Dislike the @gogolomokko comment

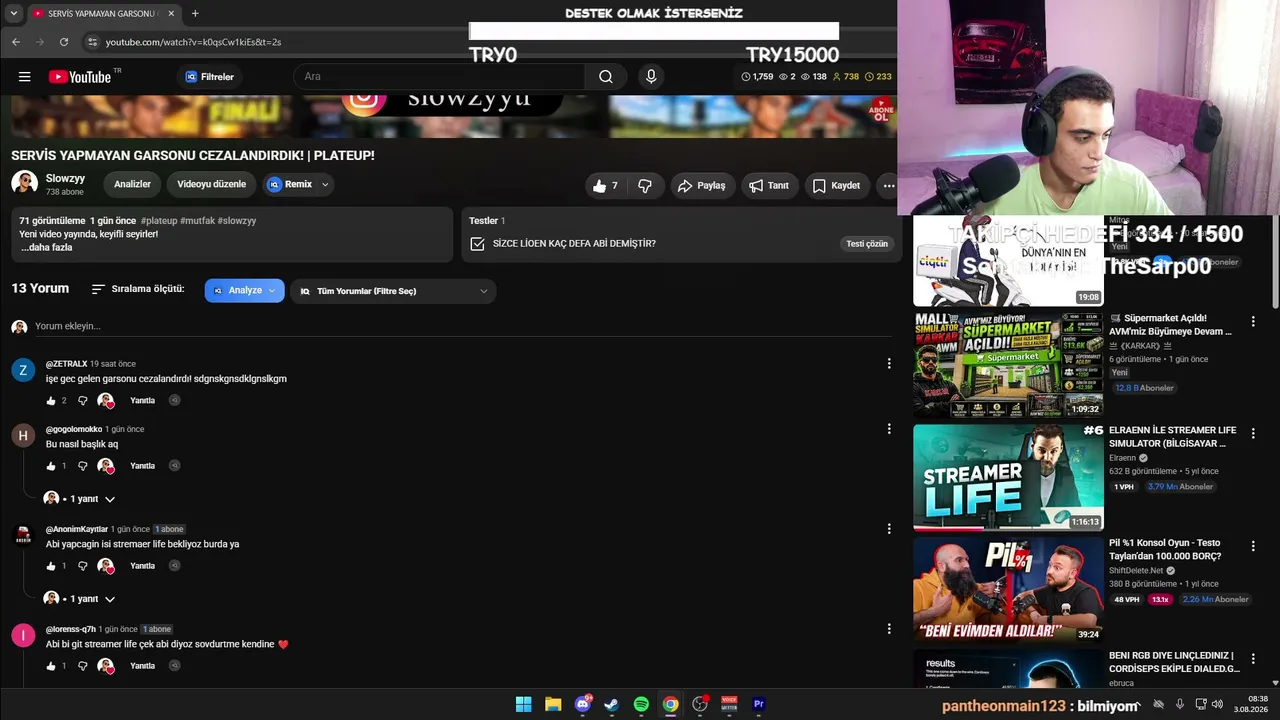coord(83,466)
